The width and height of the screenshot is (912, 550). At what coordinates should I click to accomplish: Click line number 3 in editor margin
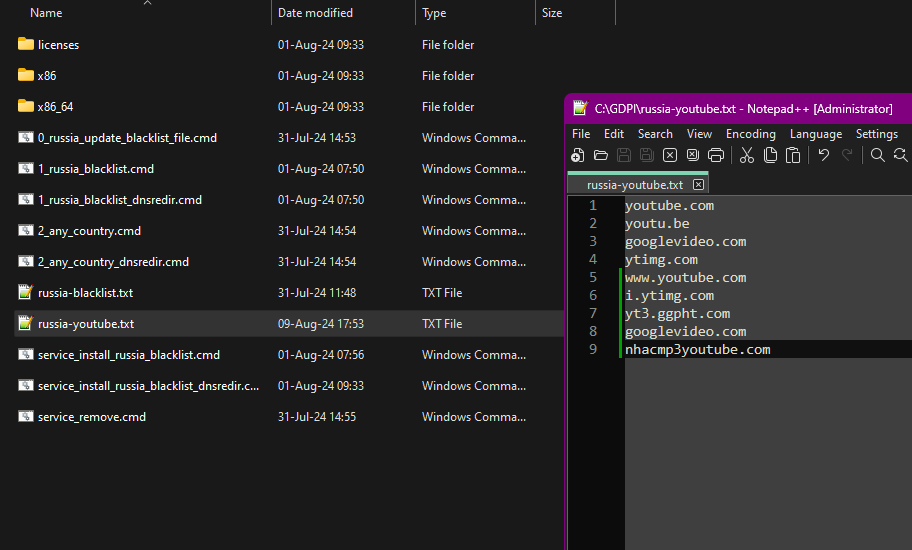pos(593,241)
